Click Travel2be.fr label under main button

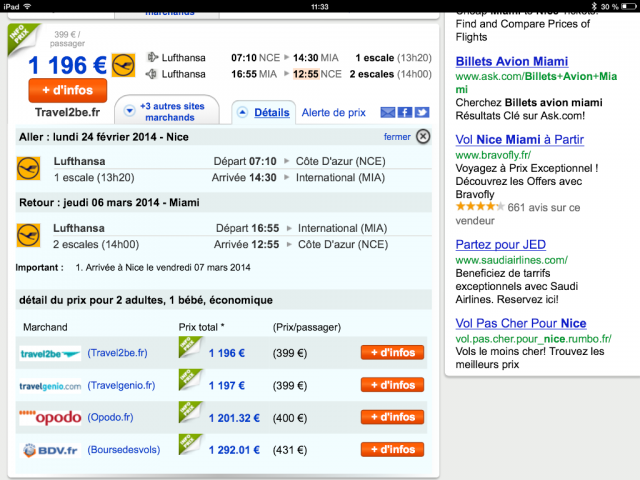click(x=67, y=112)
